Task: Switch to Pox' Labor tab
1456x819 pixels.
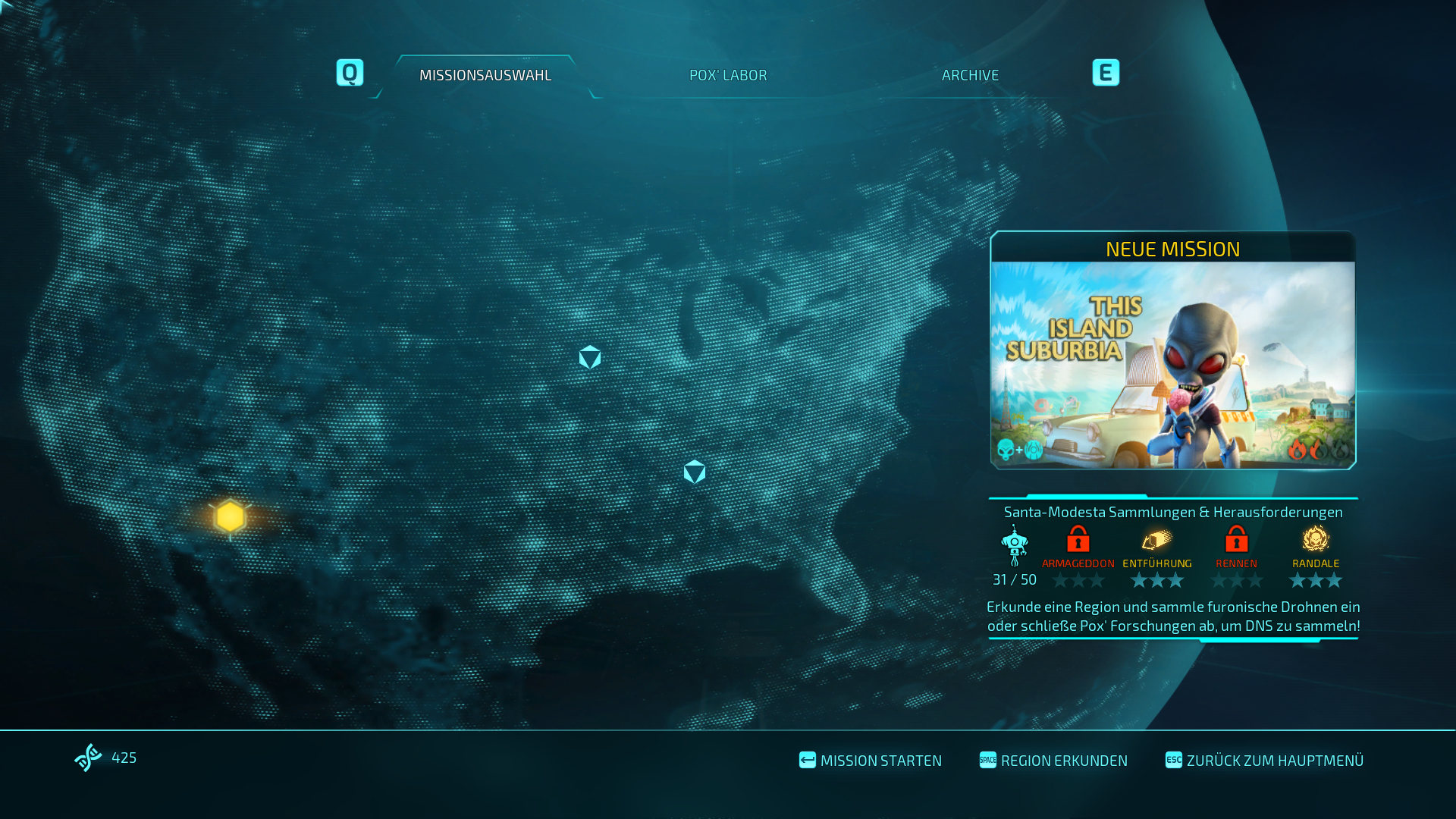Action: [x=728, y=75]
